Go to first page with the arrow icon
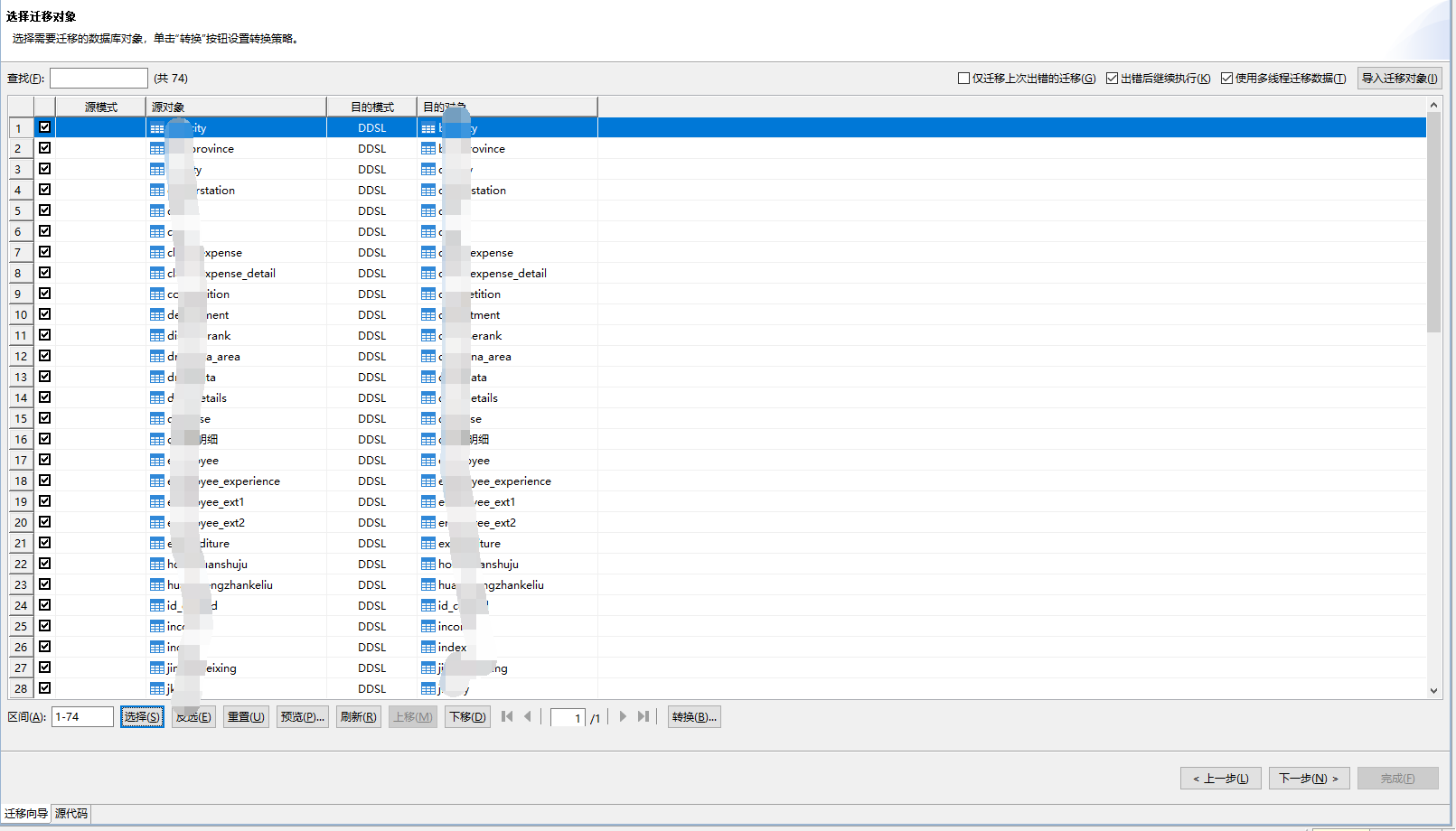Viewport: 1456px width, 831px height. (507, 716)
